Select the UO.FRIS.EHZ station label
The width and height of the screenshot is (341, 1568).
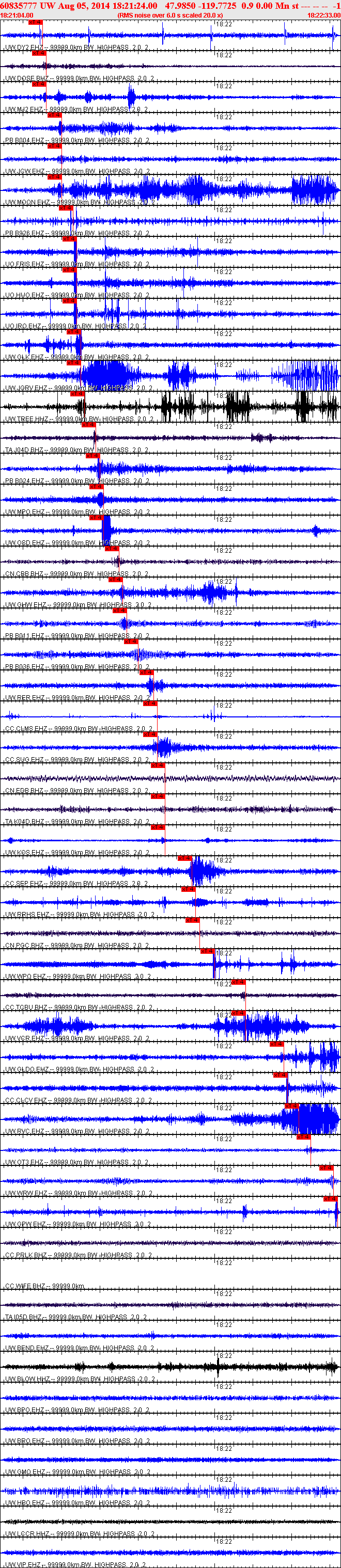point(24,265)
